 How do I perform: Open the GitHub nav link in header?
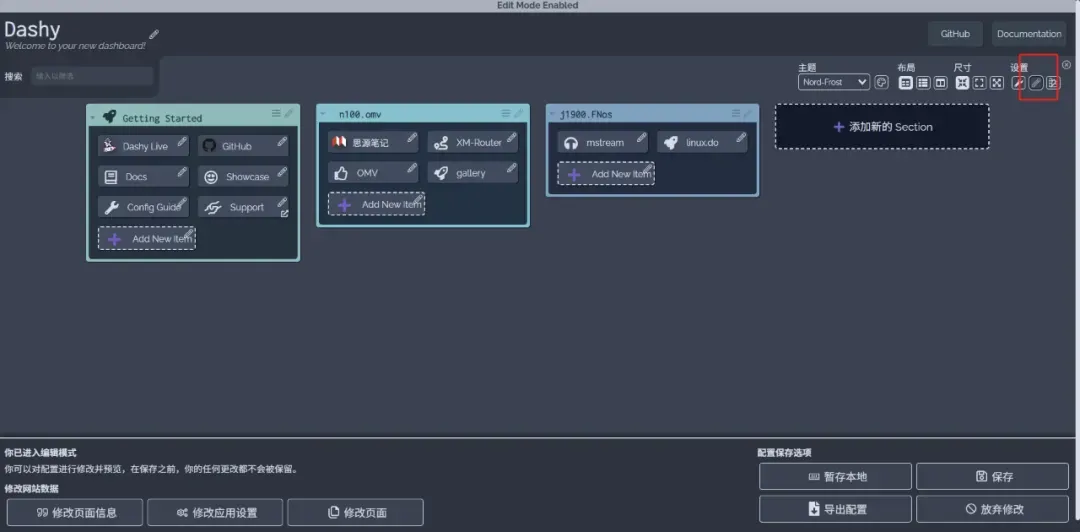(x=955, y=34)
